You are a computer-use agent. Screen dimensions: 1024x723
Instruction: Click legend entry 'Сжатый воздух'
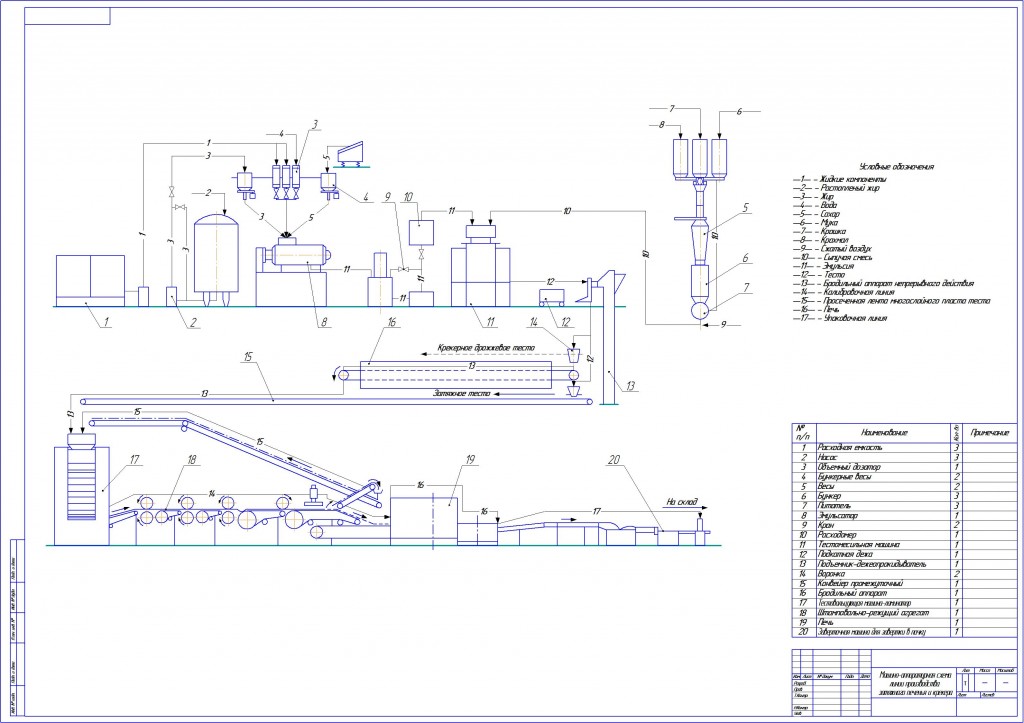pyautogui.click(x=845, y=249)
